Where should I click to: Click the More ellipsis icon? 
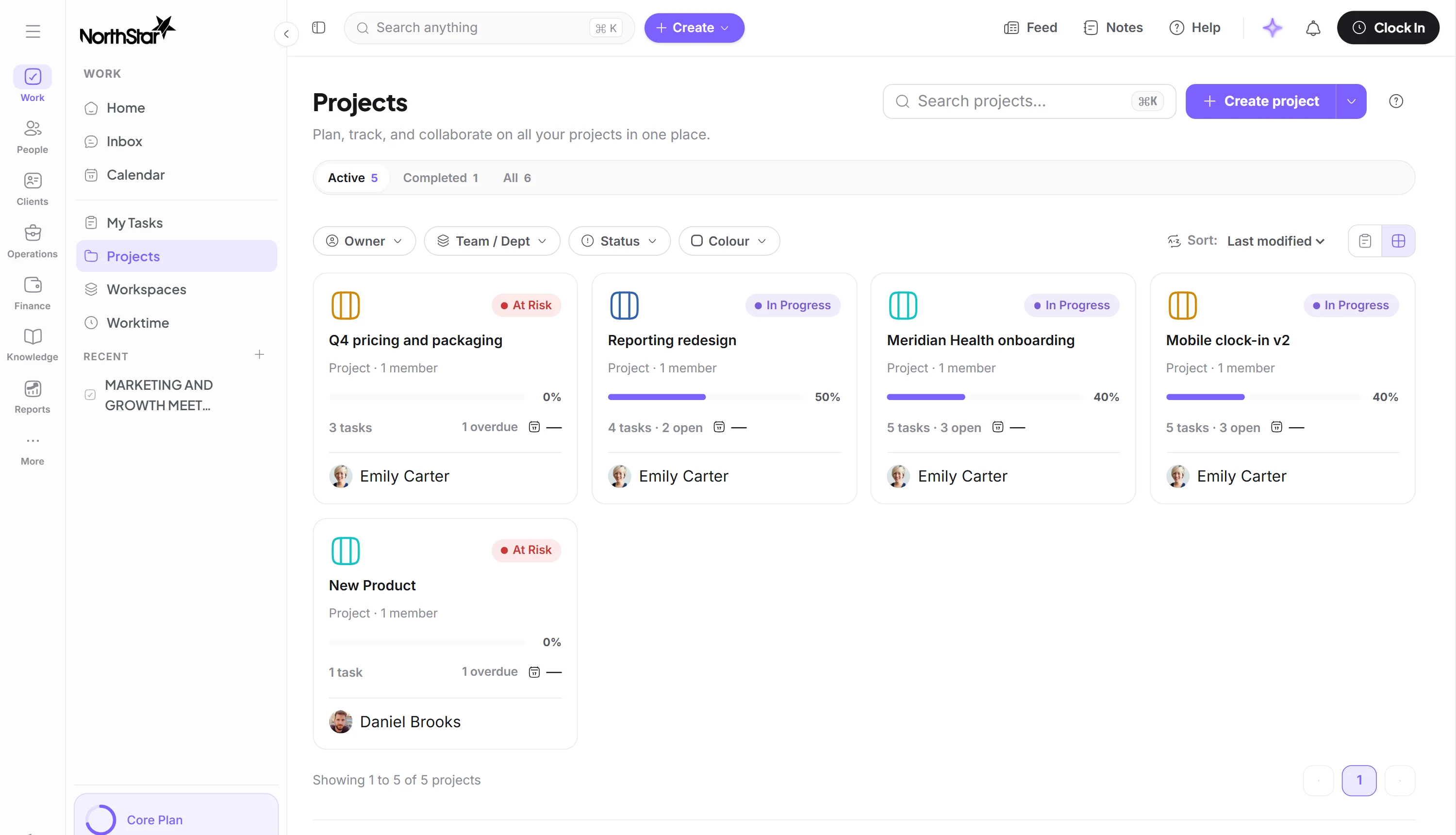[33, 440]
